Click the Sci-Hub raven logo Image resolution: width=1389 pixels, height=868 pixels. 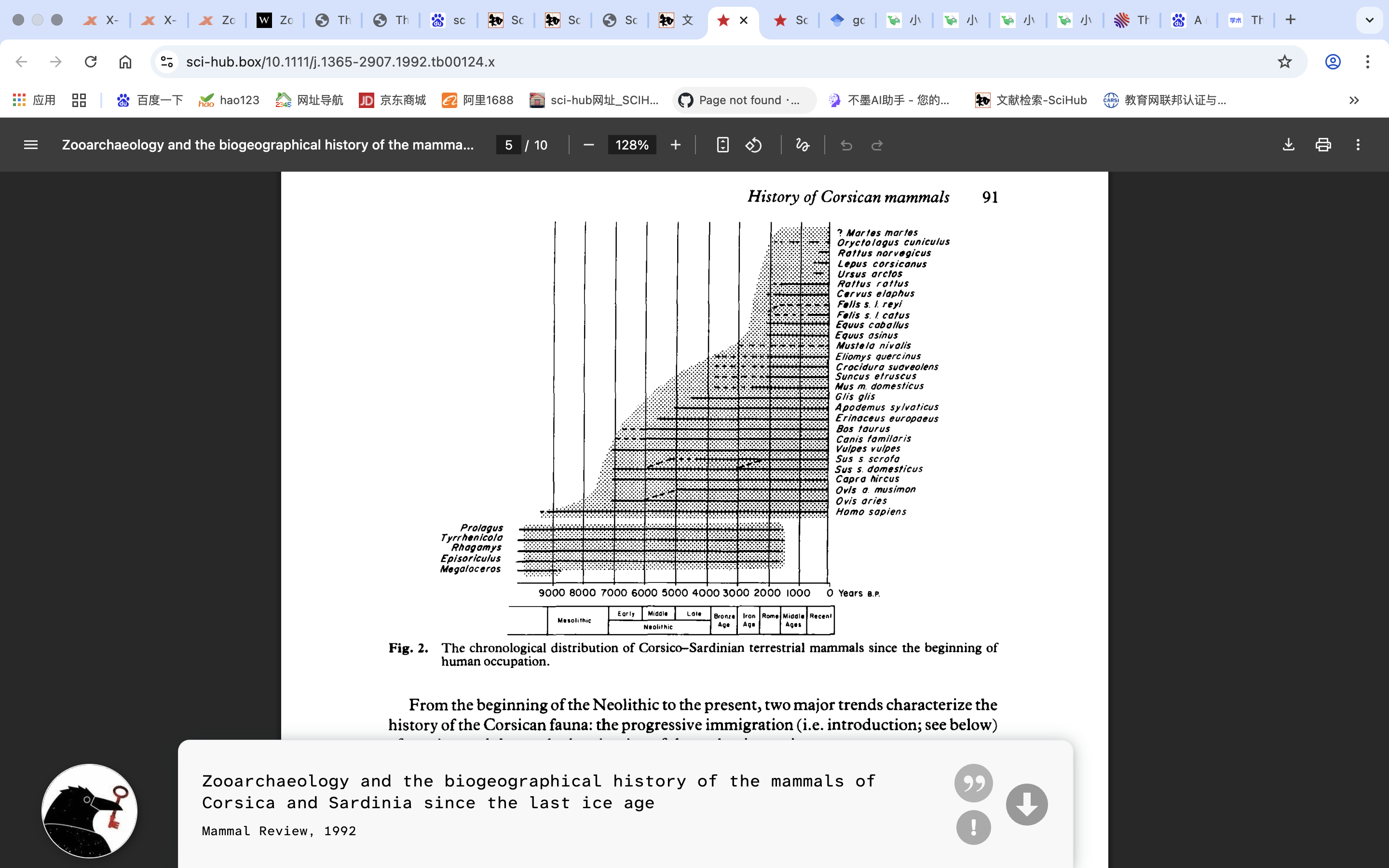click(90, 811)
